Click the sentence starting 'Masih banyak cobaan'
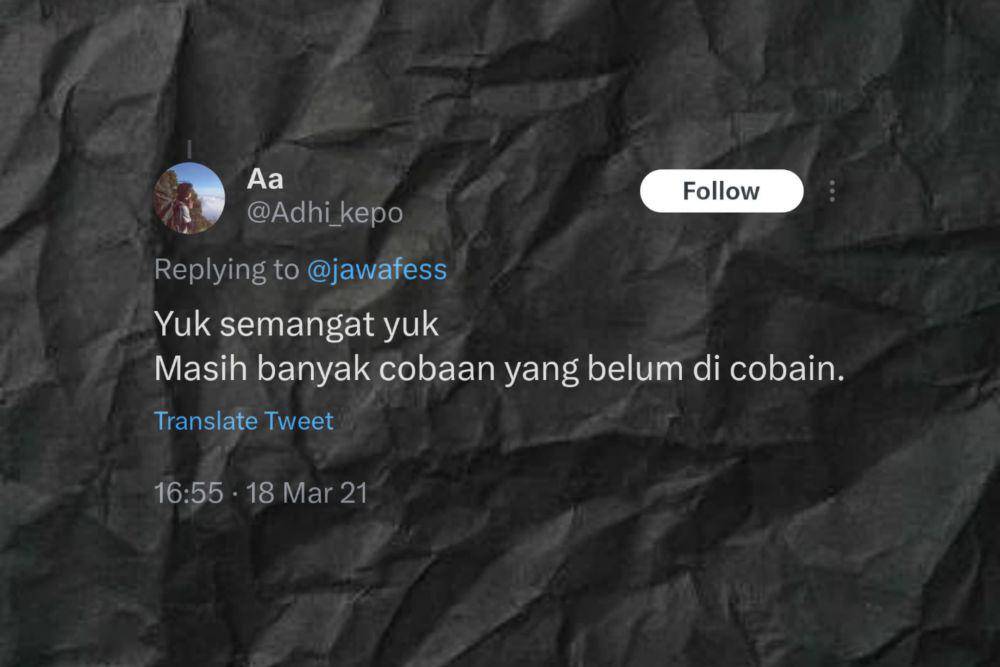1000x667 pixels. (499, 369)
